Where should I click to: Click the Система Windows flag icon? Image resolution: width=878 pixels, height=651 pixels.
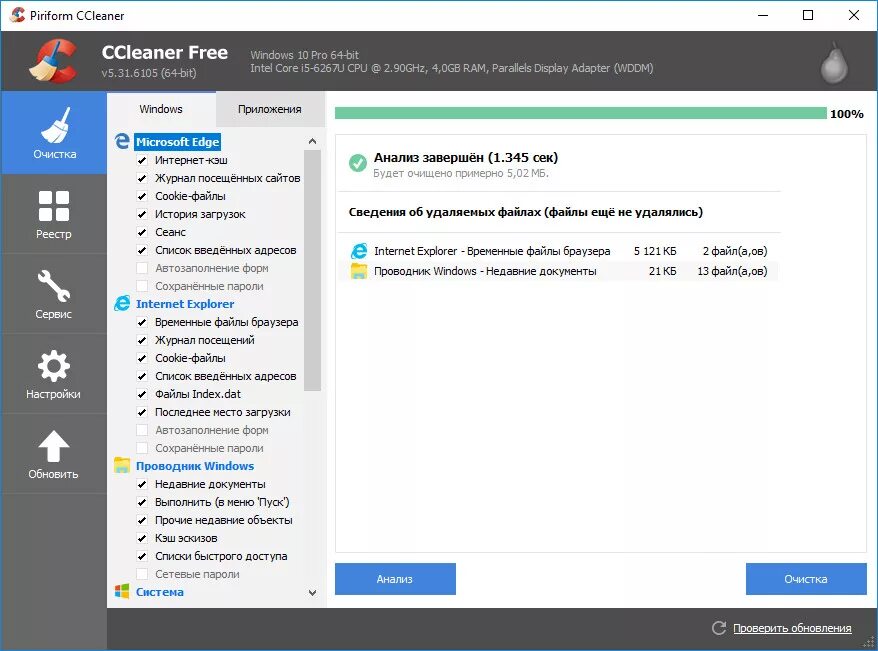coord(122,591)
